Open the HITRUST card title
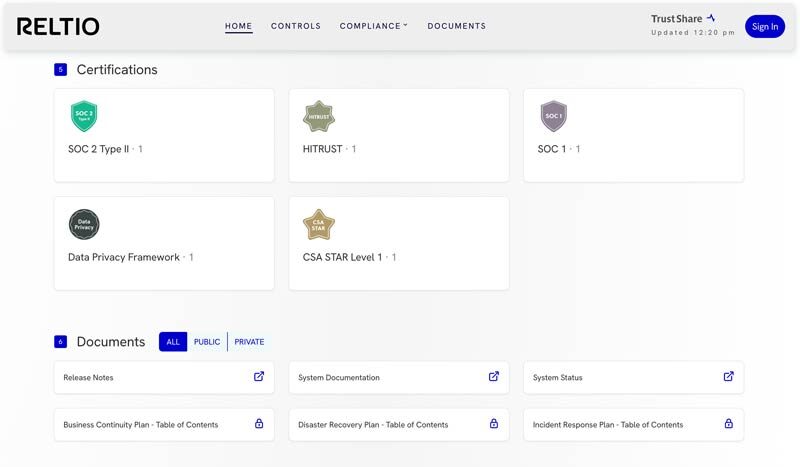 click(x=322, y=149)
